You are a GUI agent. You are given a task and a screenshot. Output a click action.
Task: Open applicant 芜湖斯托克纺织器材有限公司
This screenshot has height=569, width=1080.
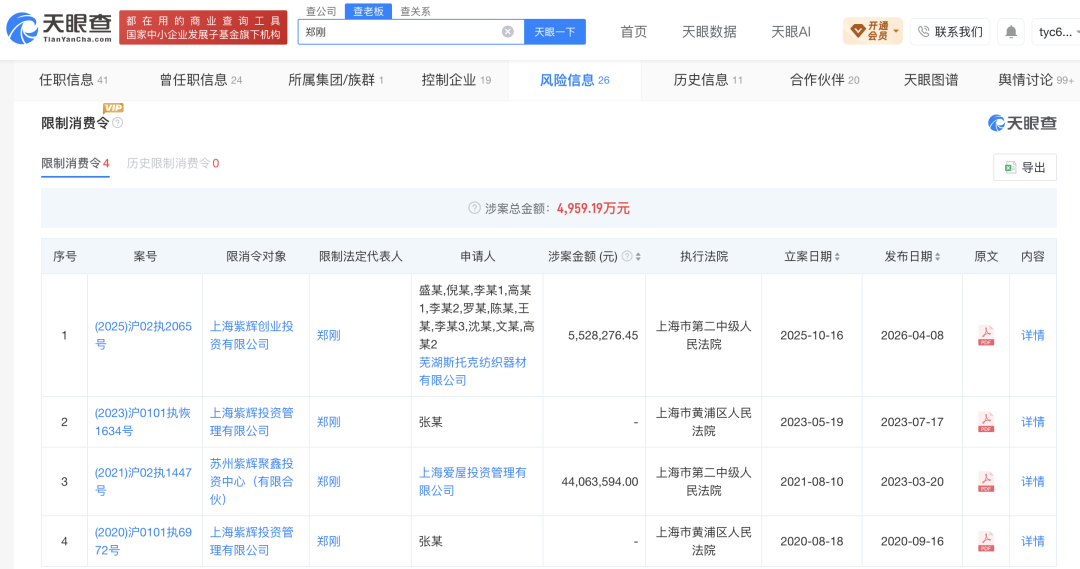click(472, 371)
